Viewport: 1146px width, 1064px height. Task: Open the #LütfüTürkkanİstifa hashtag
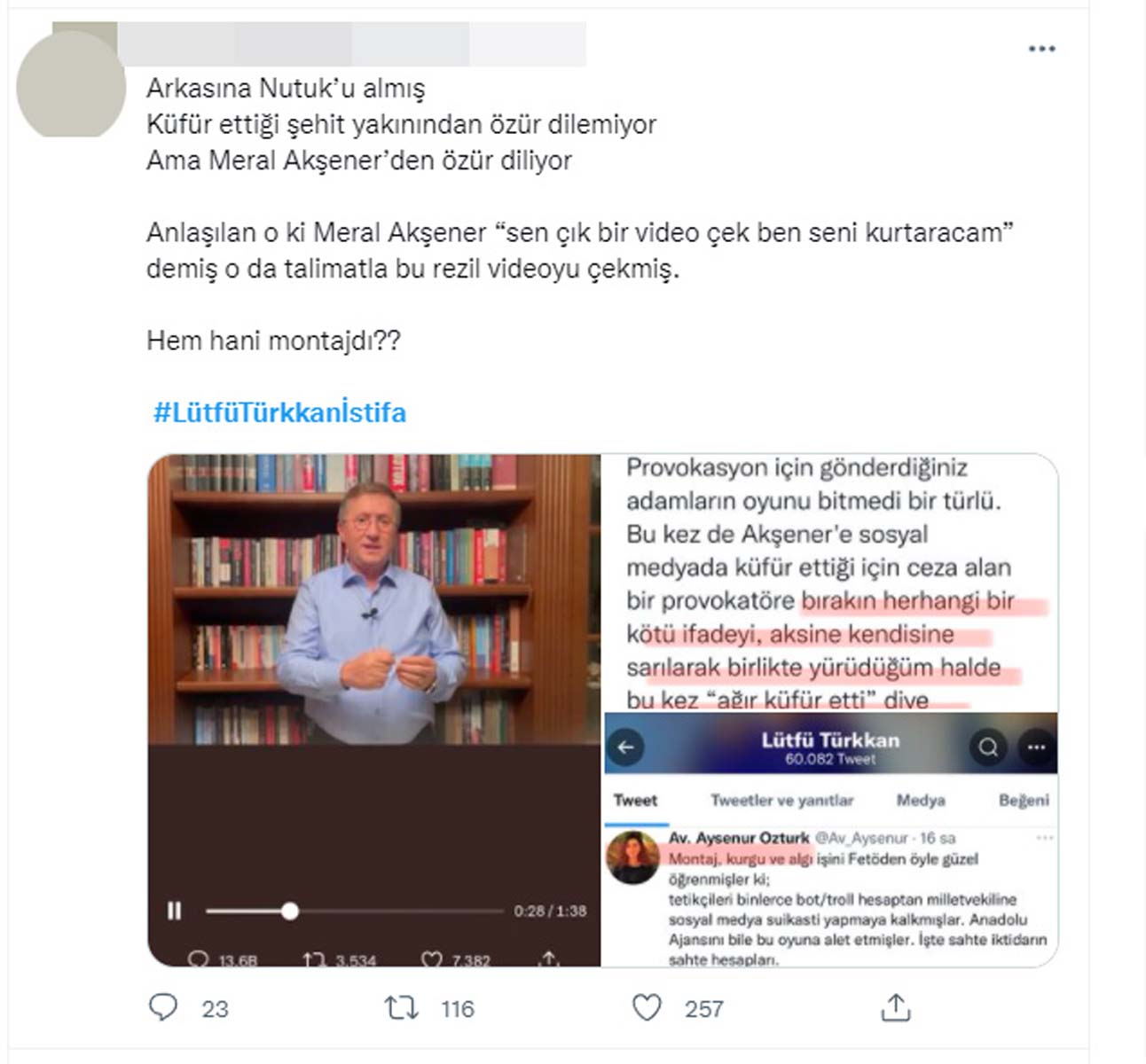click(x=279, y=412)
